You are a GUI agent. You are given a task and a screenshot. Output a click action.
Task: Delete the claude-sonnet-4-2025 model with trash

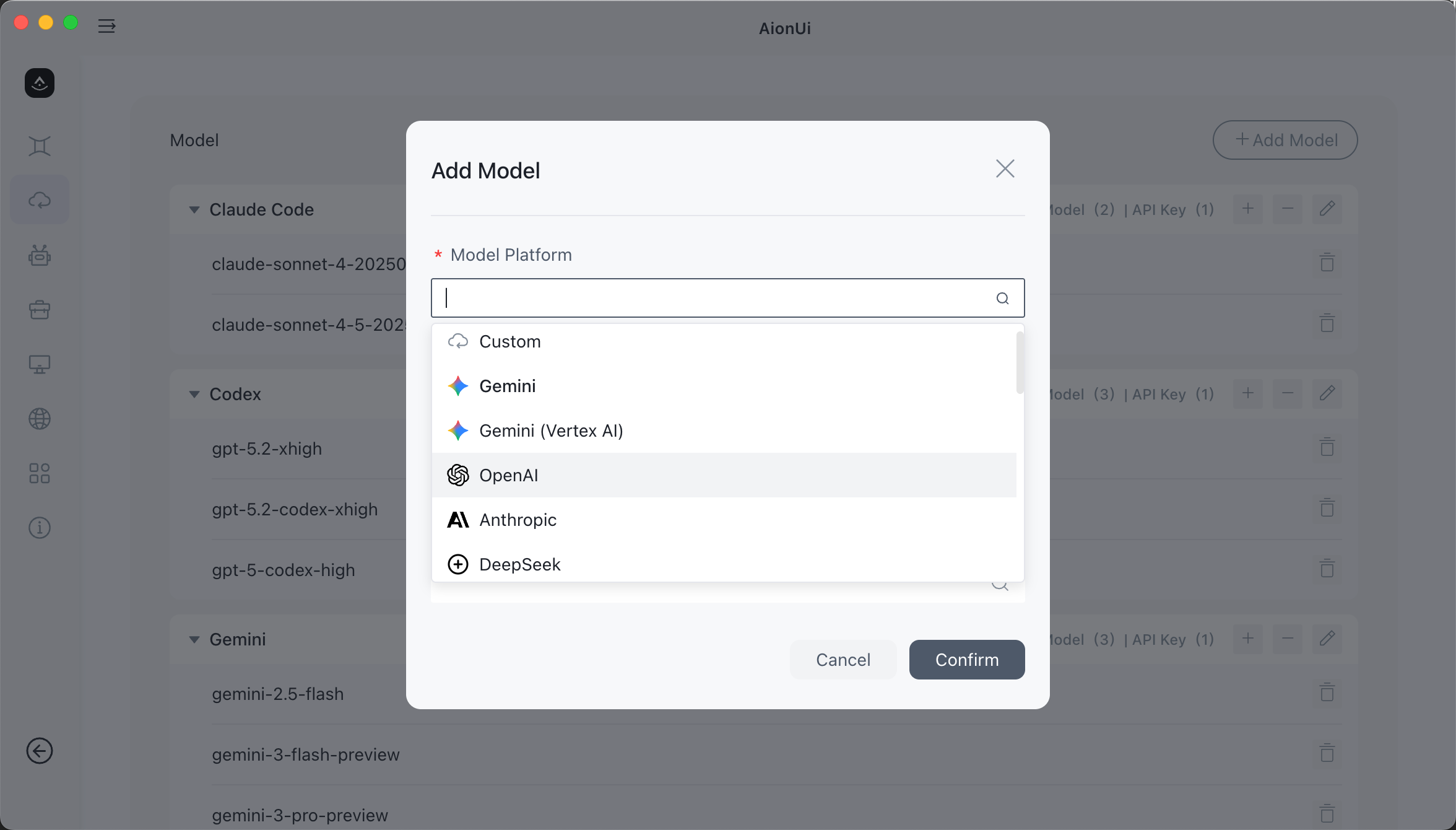pos(1327,262)
